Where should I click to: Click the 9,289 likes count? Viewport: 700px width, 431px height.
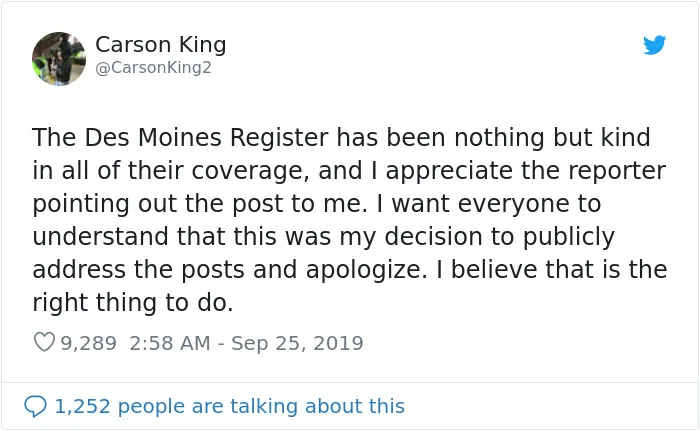click(x=88, y=343)
